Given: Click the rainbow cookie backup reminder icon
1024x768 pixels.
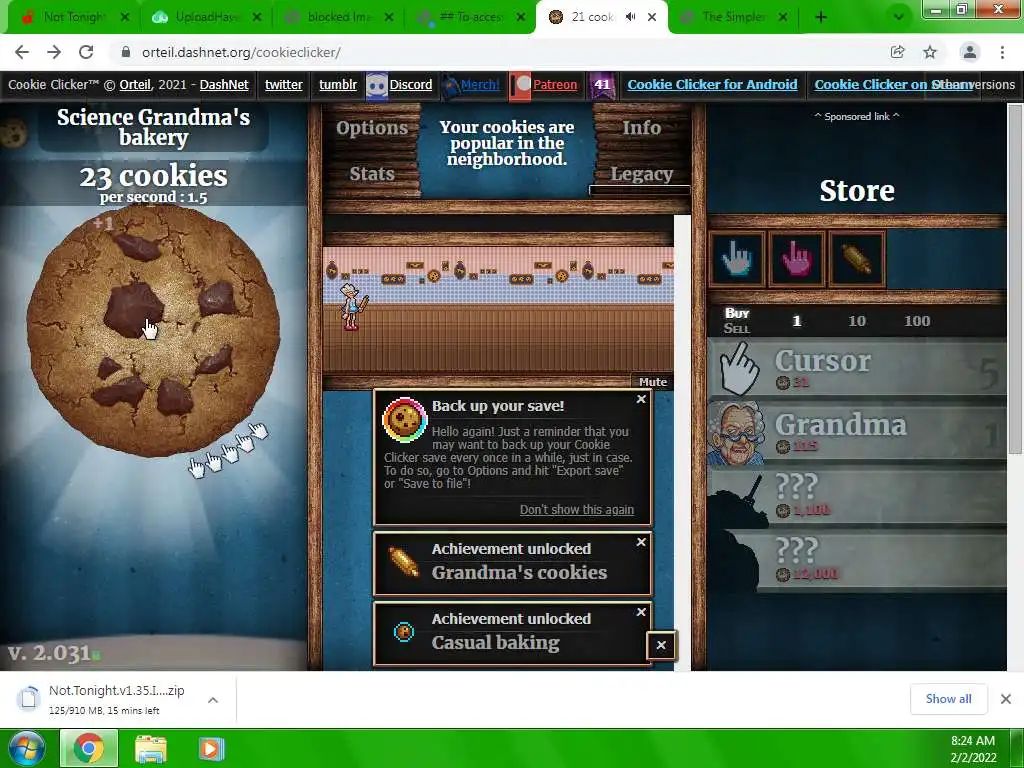Looking at the screenshot, I should [404, 420].
